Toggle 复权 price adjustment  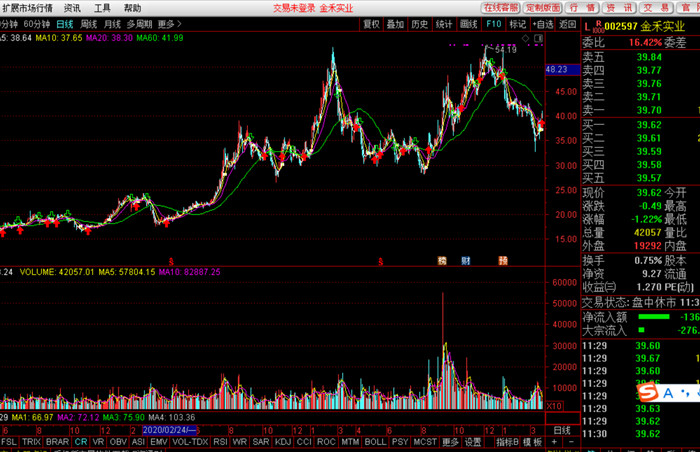tap(371, 23)
